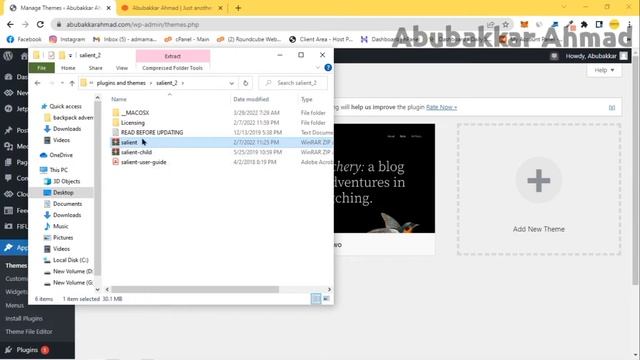Open Pictures in navigation pane
Screen dimensions: 640x360
pyautogui.click(x=63, y=238)
